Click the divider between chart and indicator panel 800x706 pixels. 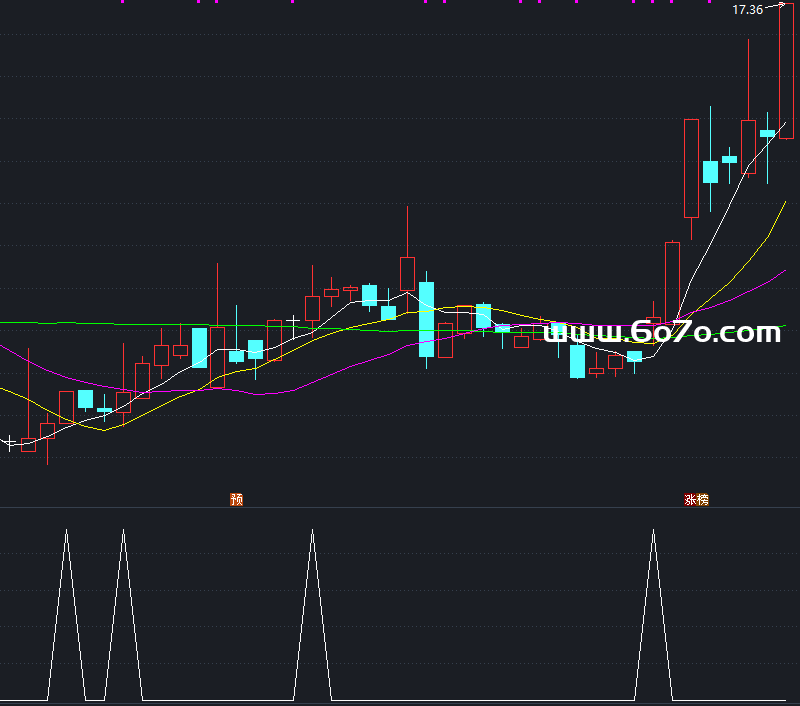tap(400, 508)
